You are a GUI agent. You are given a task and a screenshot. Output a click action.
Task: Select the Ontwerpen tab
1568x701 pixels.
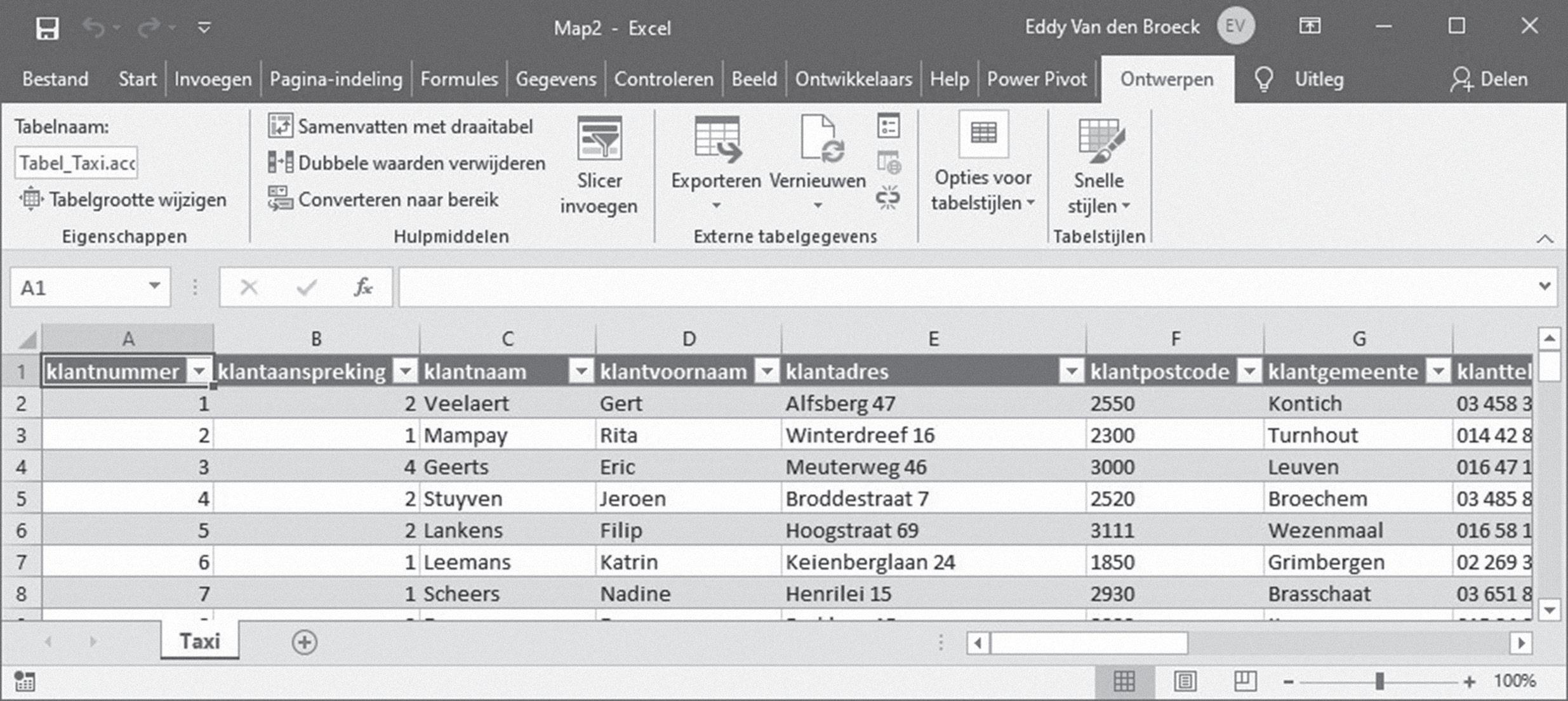click(x=1167, y=79)
